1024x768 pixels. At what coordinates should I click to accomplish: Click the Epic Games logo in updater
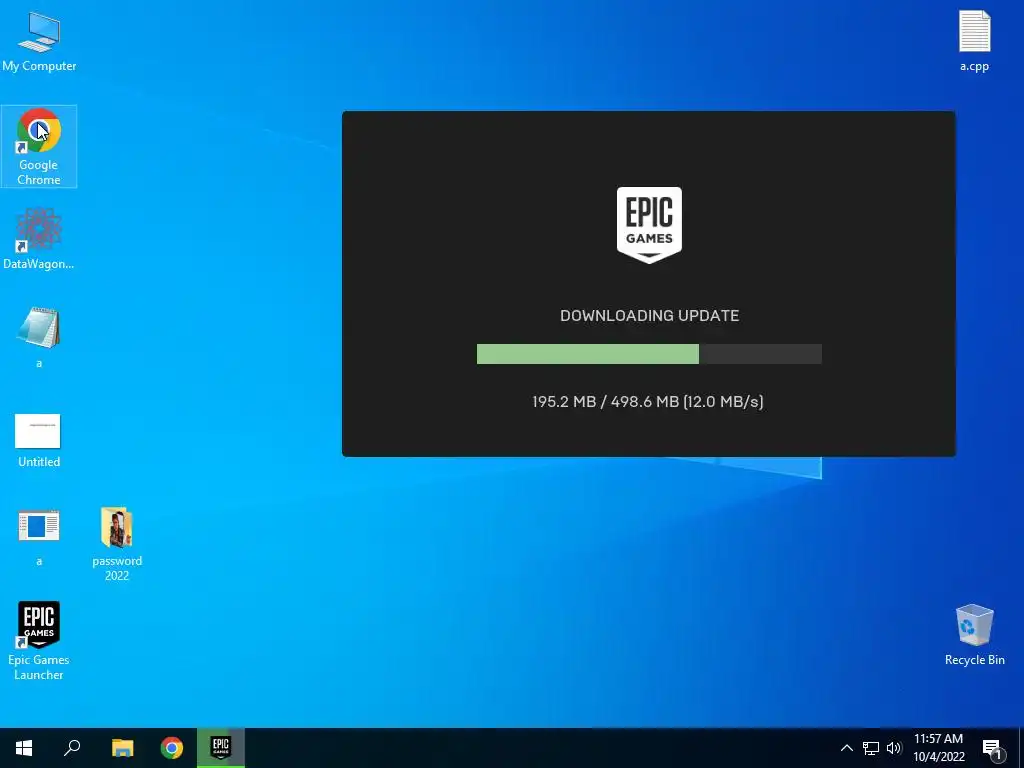click(649, 225)
